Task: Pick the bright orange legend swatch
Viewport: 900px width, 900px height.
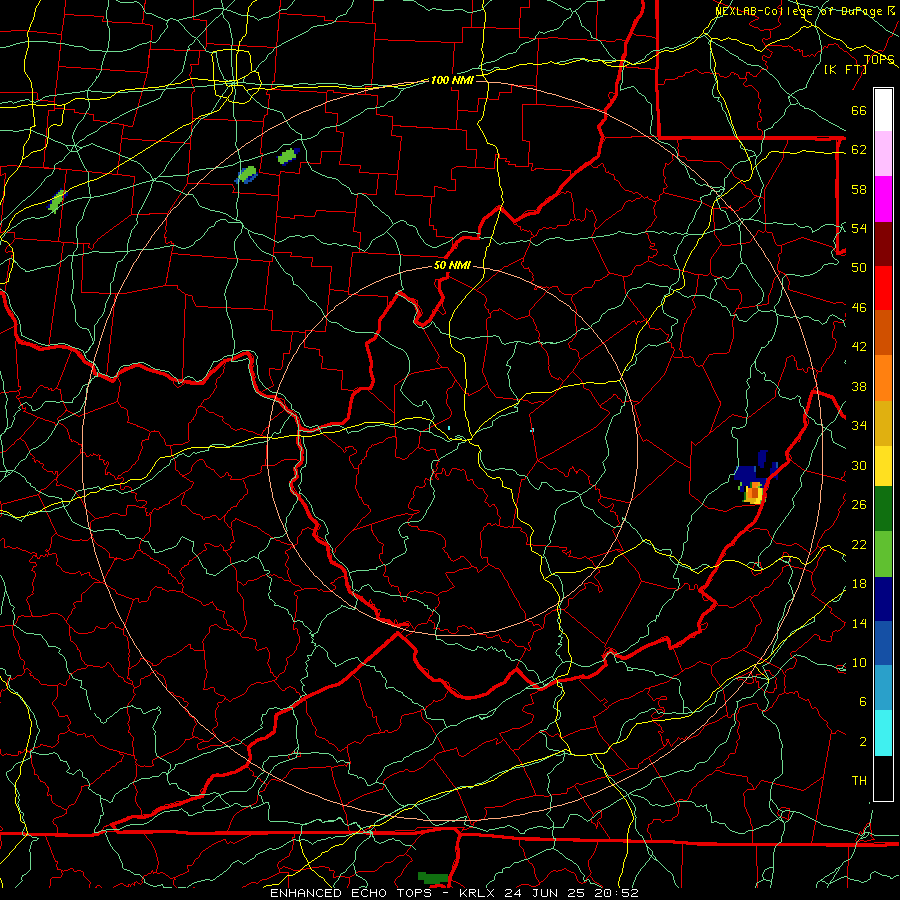Action: [883, 378]
